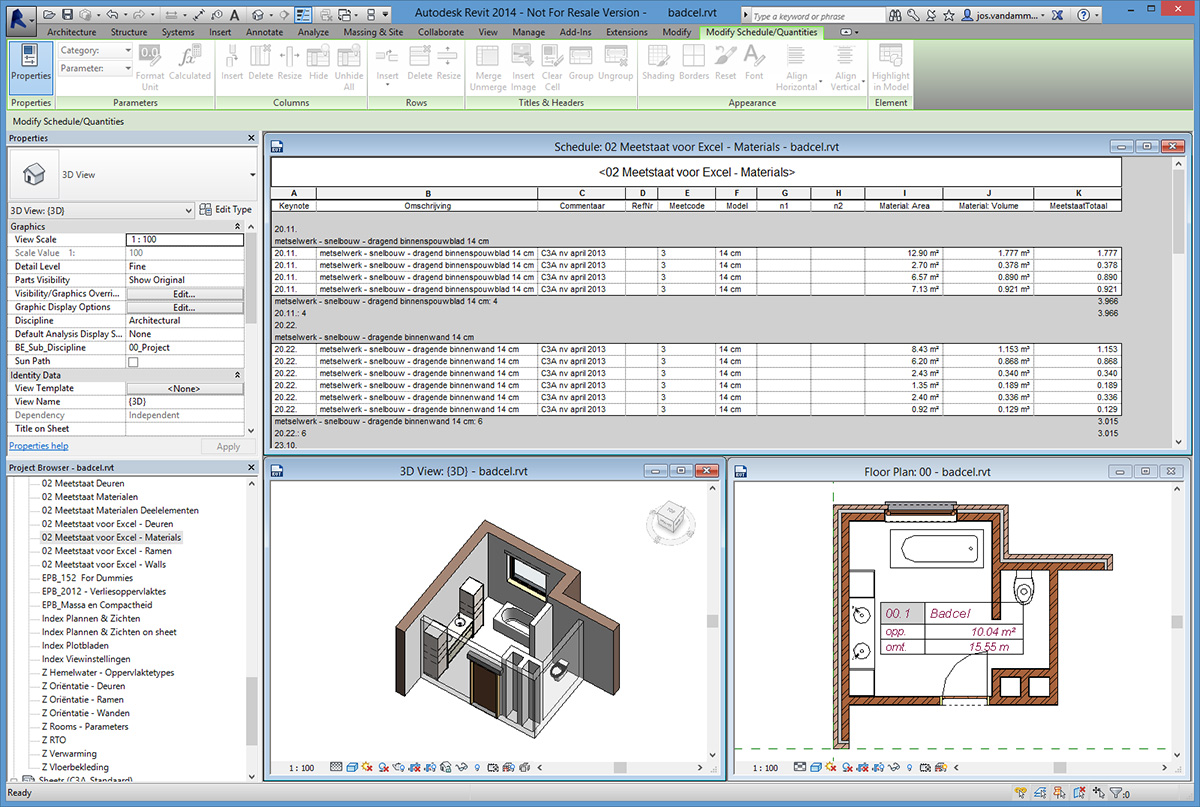Click the star Favorites icon in the title bar
This screenshot has height=807, width=1200.
click(950, 16)
